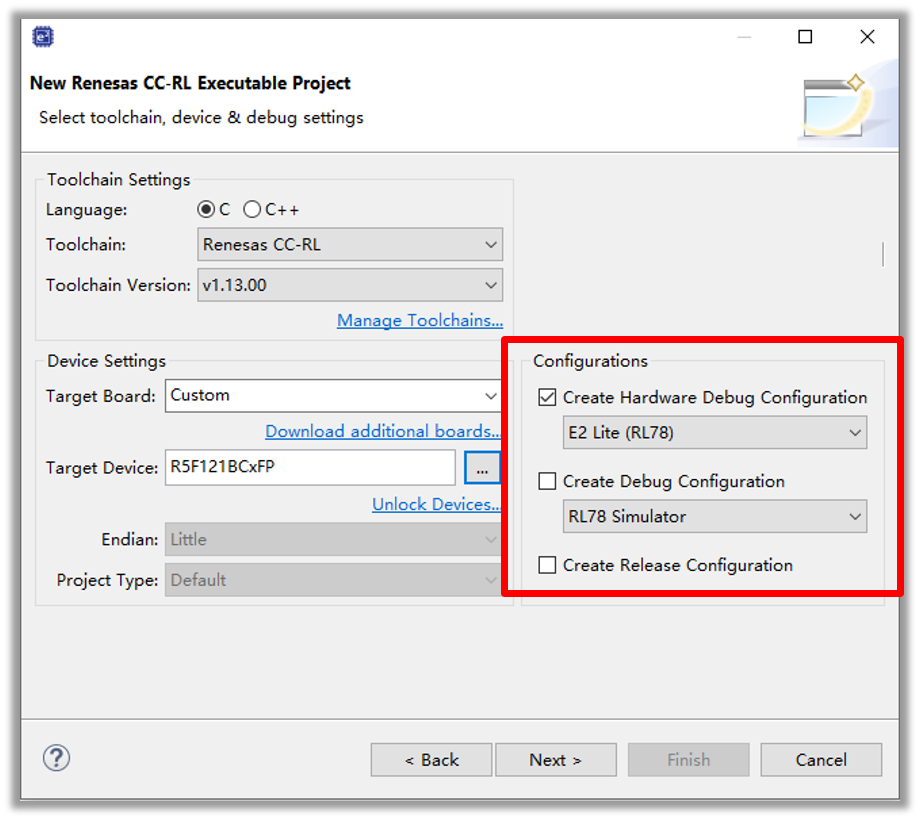This screenshot has height=820, width=920.
Task: Open the help question mark icon
Action: (56, 757)
